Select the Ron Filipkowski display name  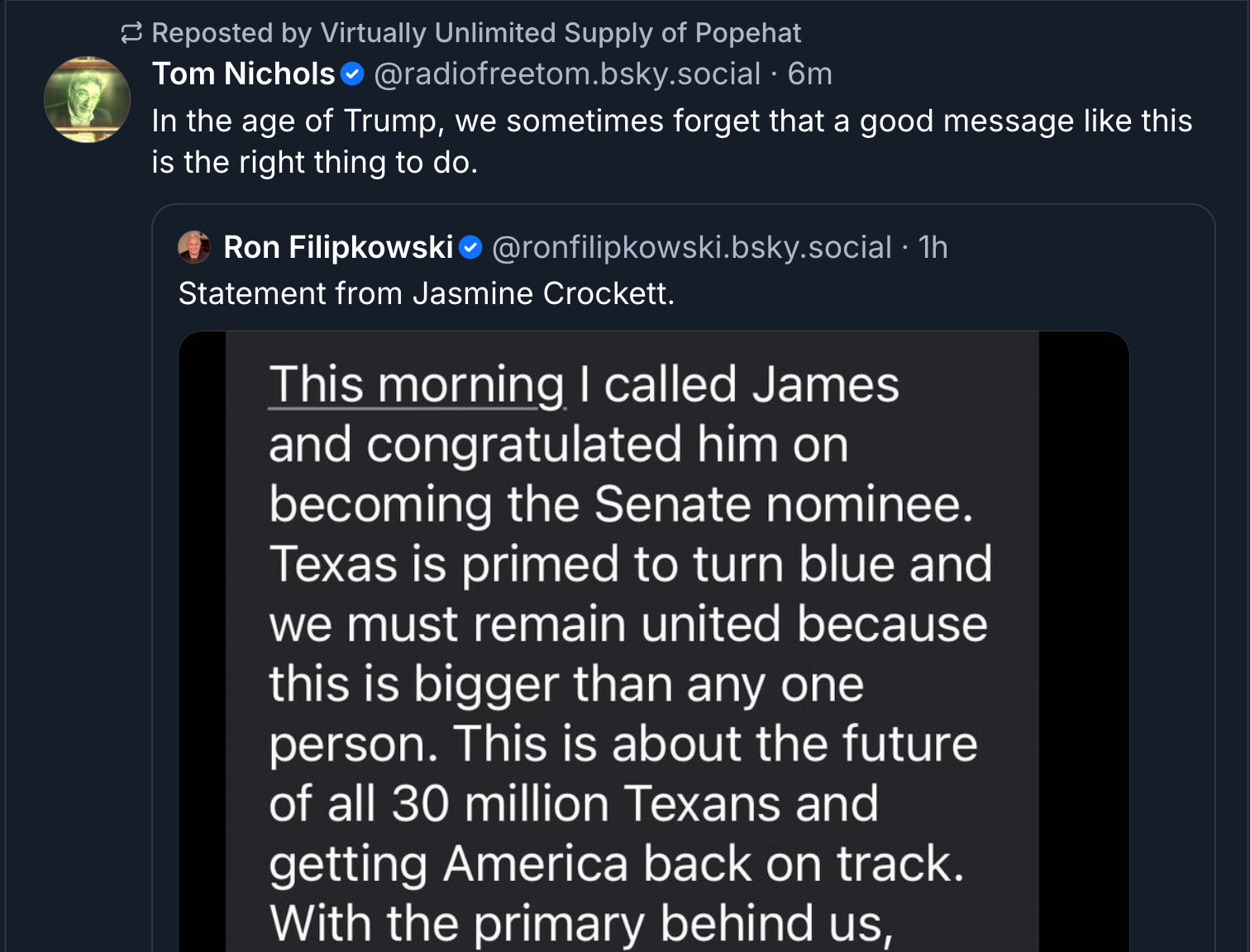pos(338,247)
